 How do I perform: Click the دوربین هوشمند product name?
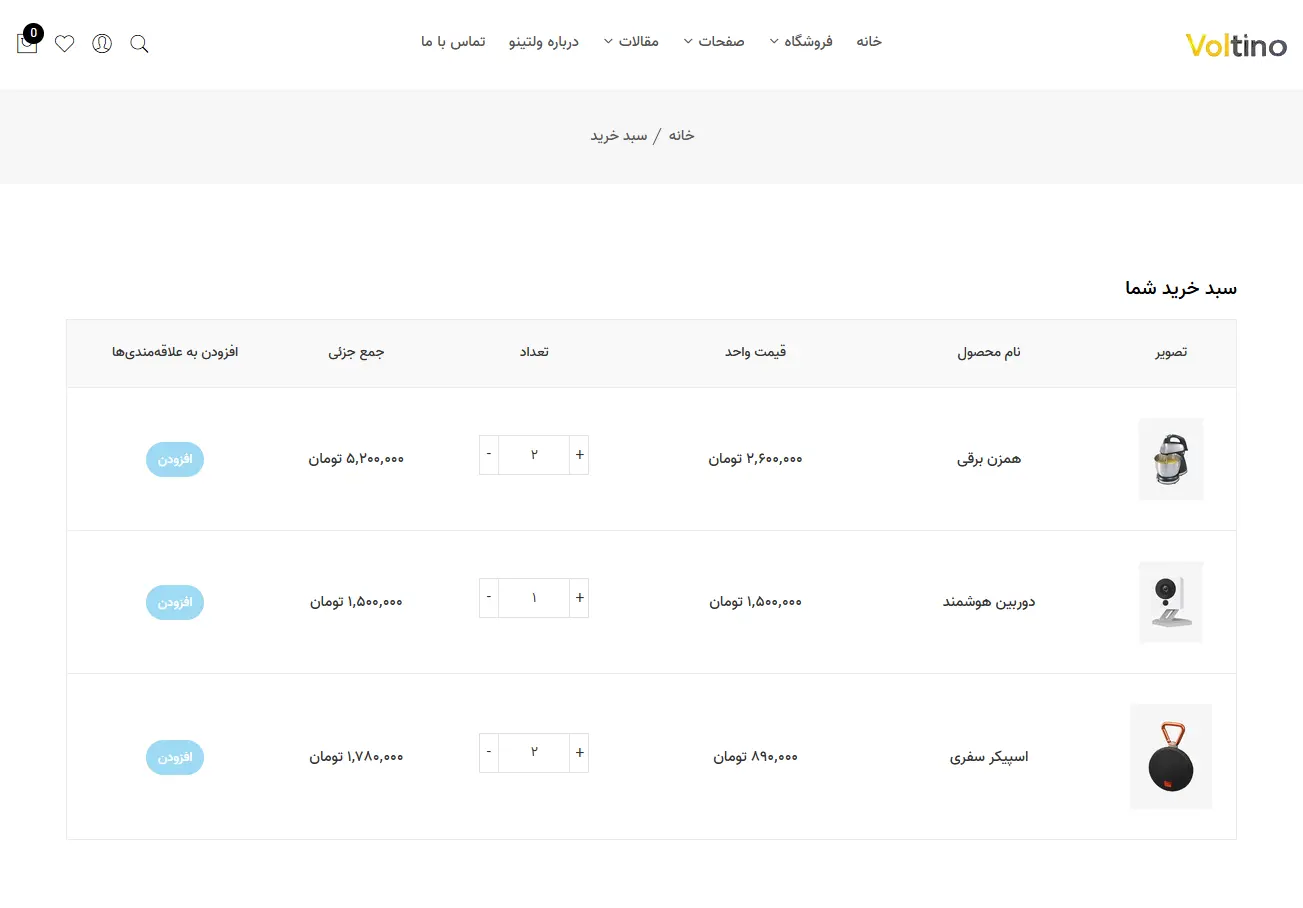tap(989, 602)
